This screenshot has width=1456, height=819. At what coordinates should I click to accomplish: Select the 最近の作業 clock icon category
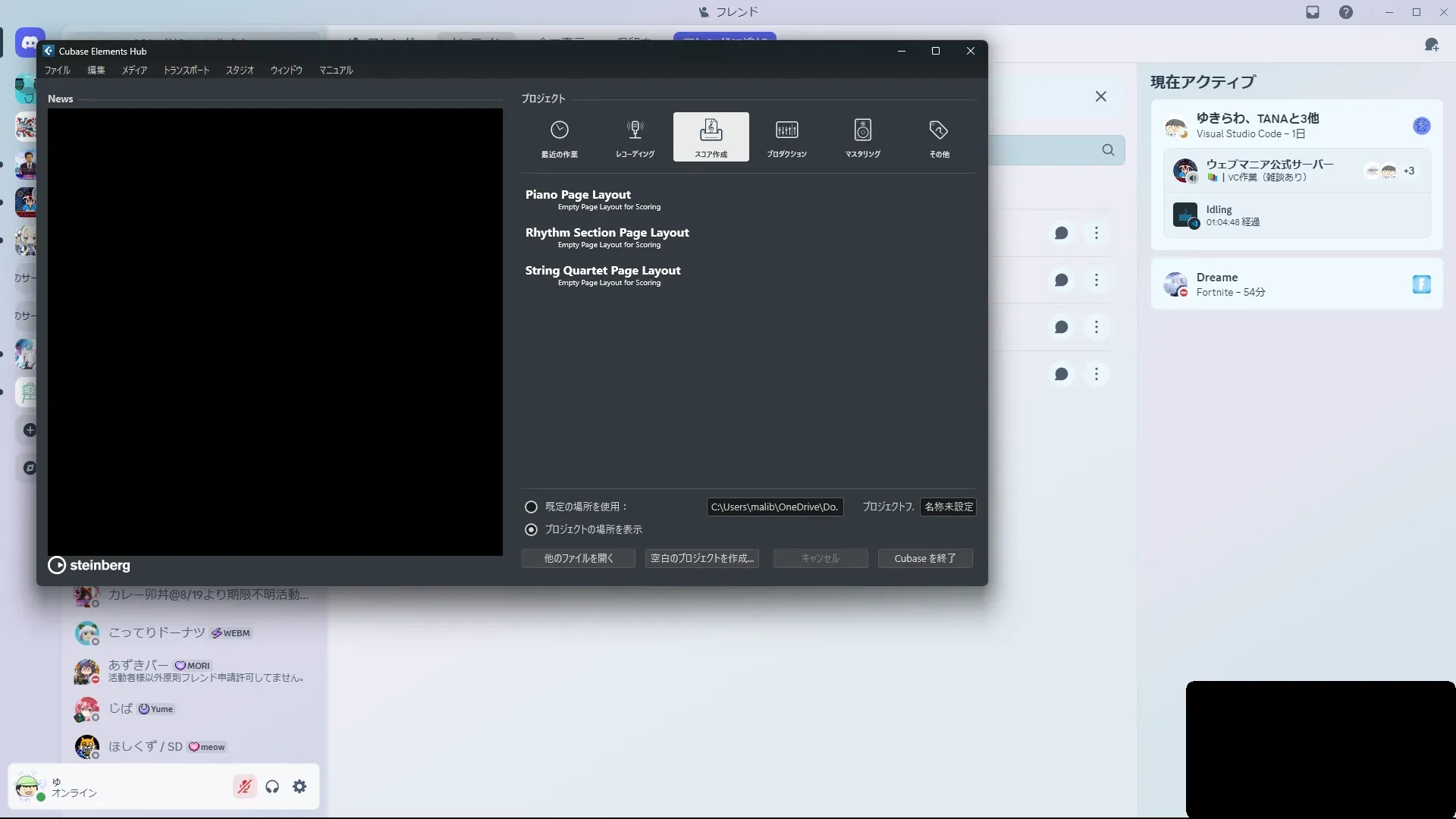pyautogui.click(x=559, y=137)
